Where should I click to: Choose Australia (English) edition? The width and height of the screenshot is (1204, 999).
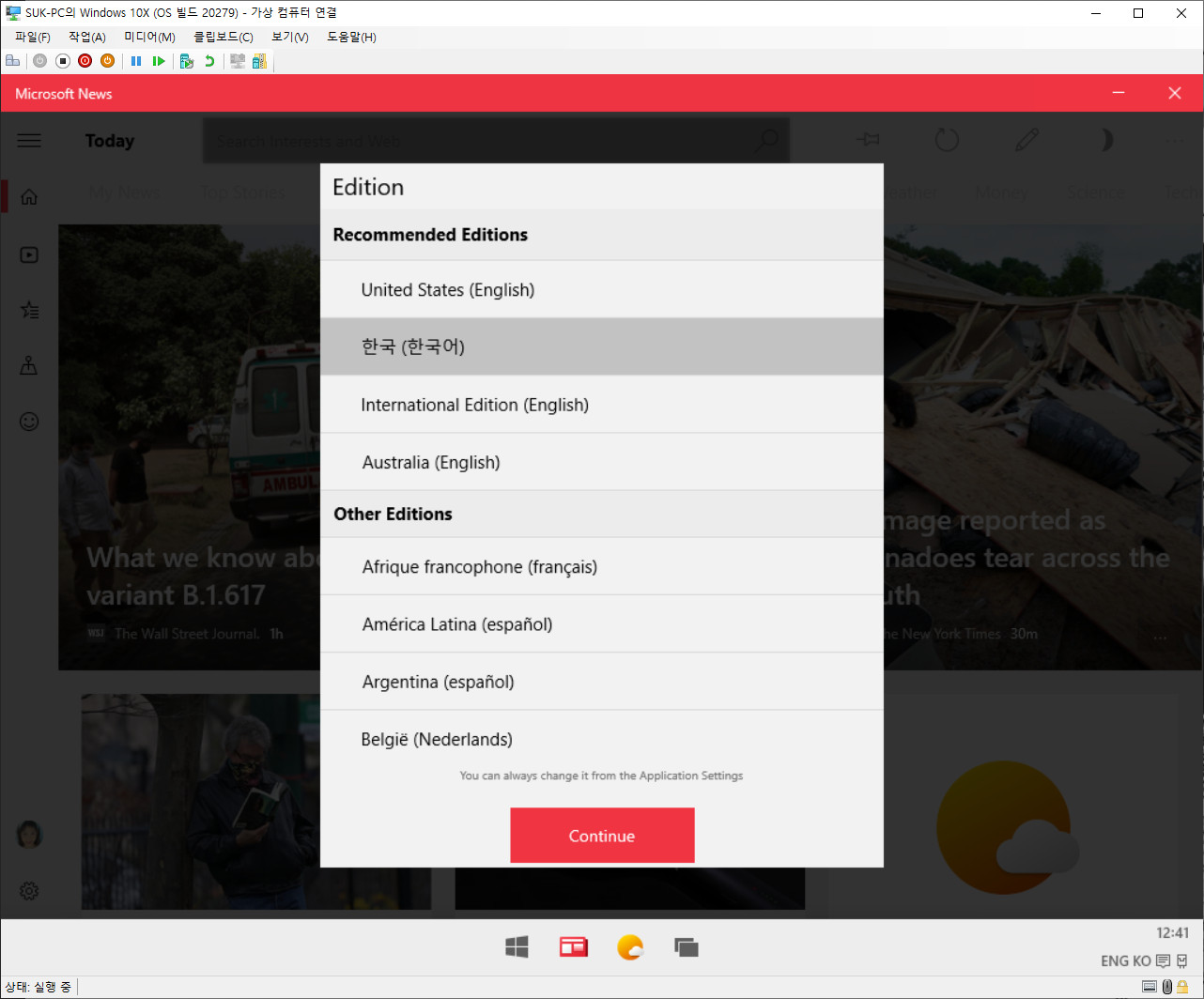602,462
